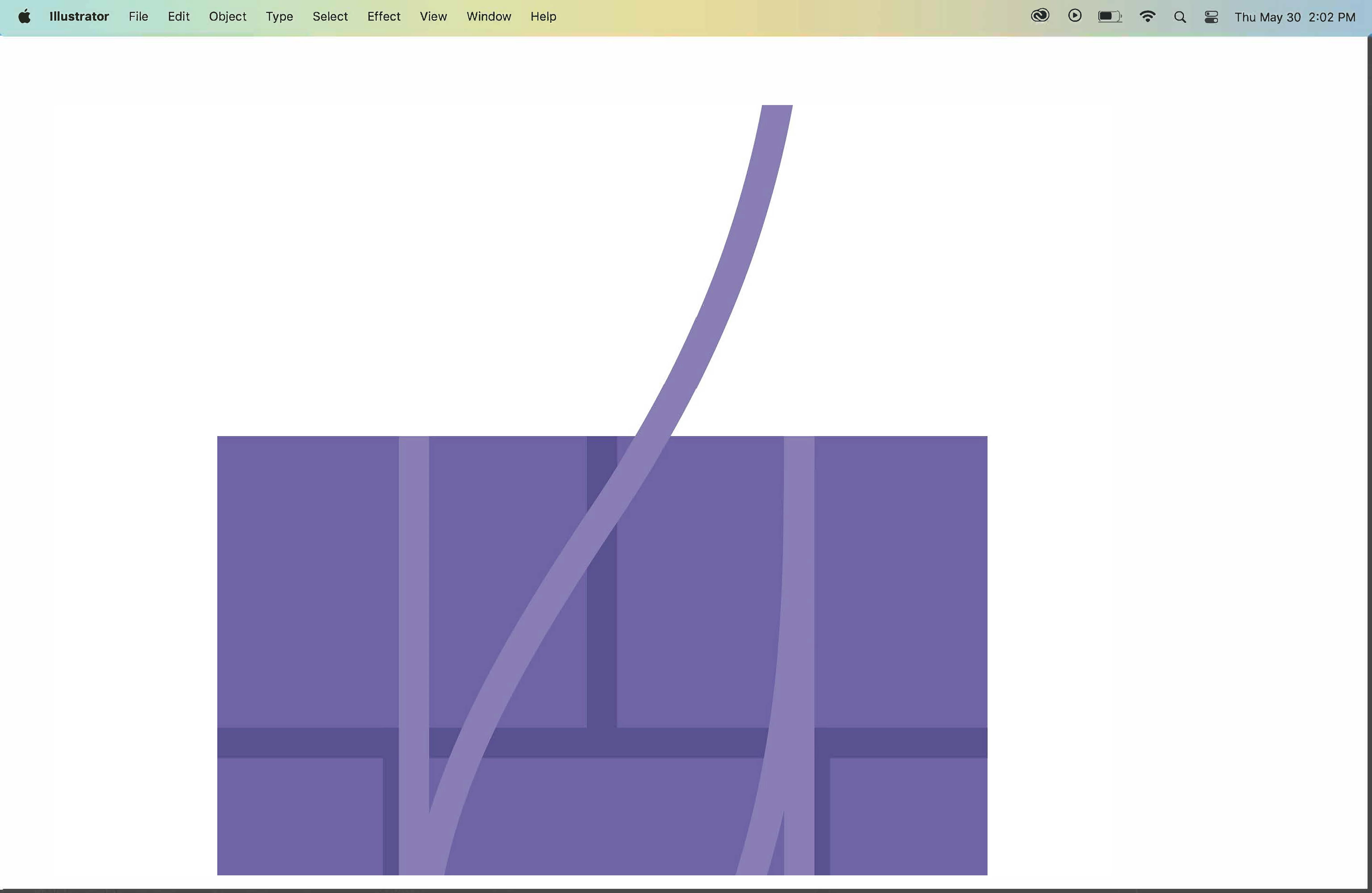This screenshot has height=893, width=1372.
Task: Open the Select menu
Action: (330, 17)
